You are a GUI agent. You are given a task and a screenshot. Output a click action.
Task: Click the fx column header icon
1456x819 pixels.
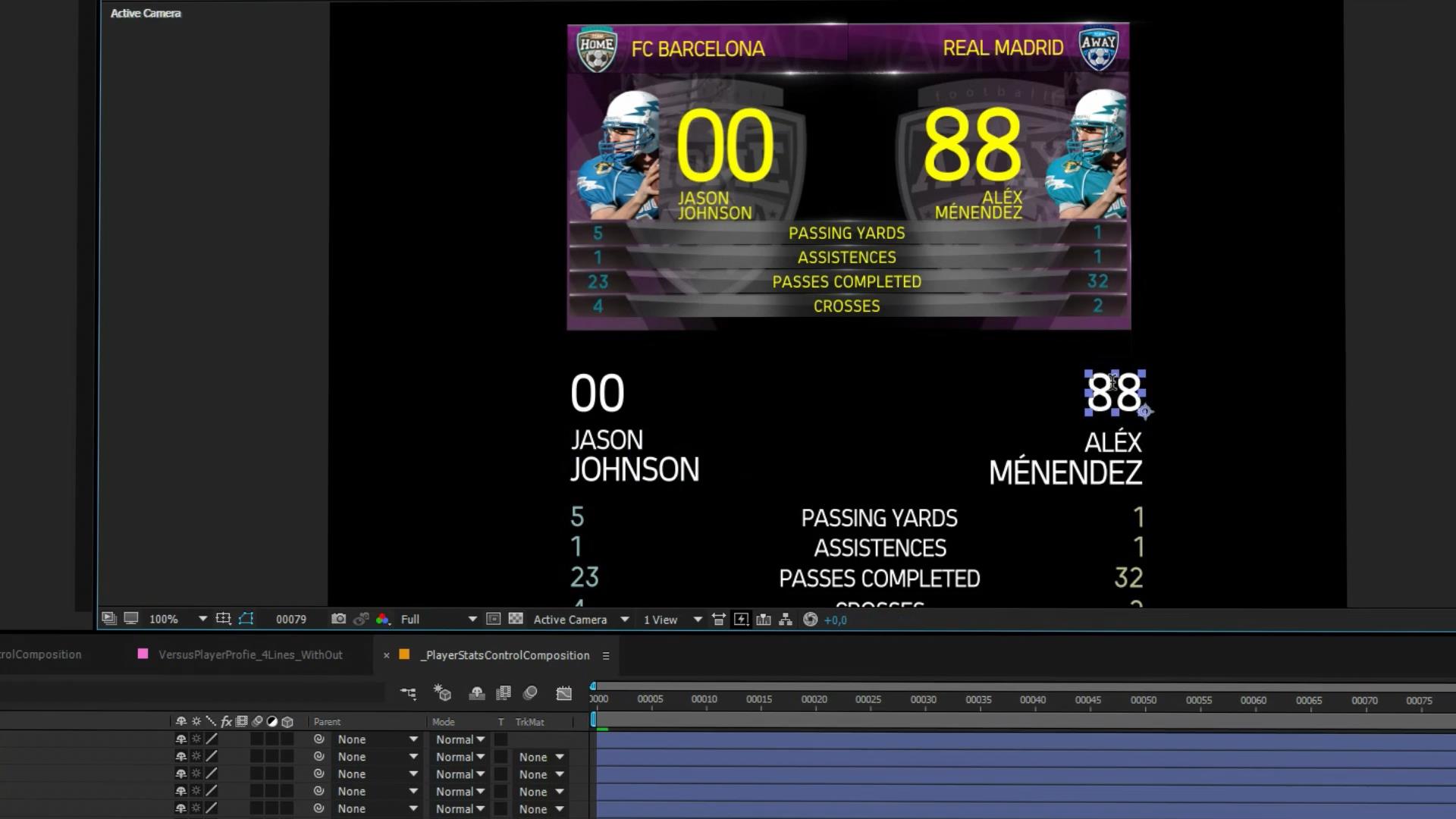coord(226,721)
